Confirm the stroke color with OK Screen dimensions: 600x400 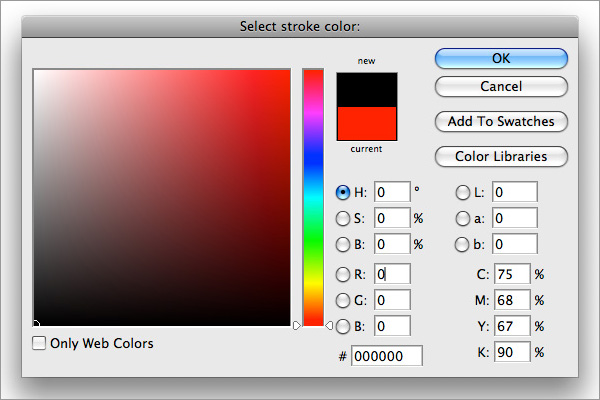(501, 59)
